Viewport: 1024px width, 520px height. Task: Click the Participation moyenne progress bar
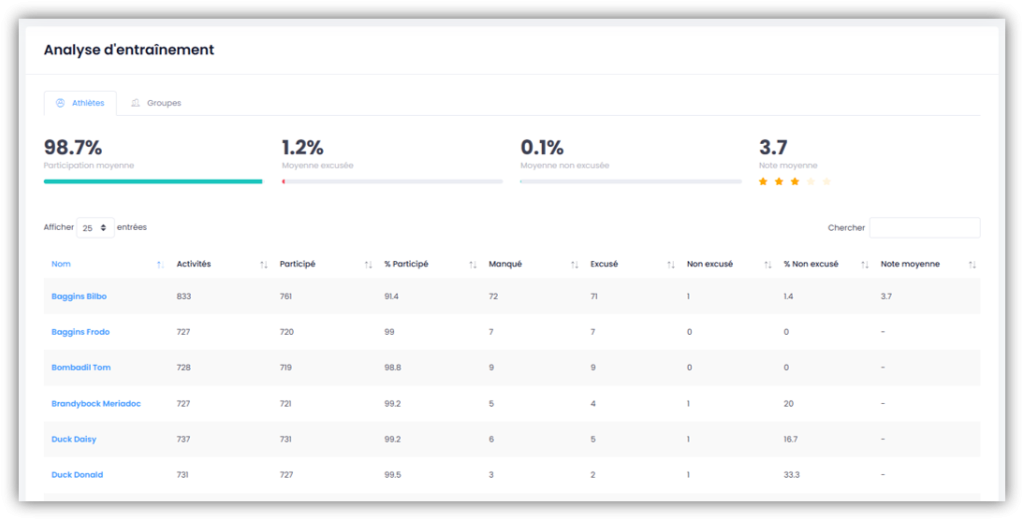tap(153, 182)
